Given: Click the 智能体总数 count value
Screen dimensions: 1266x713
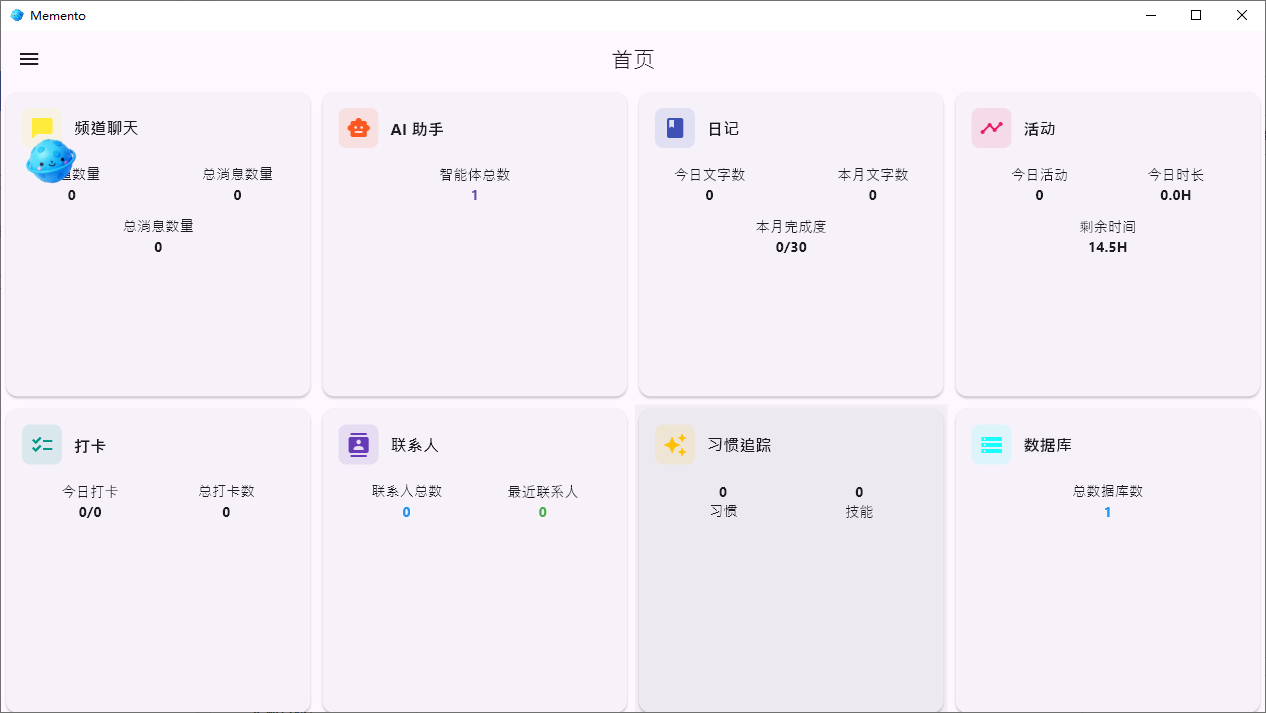Looking at the screenshot, I should pyautogui.click(x=475, y=195).
